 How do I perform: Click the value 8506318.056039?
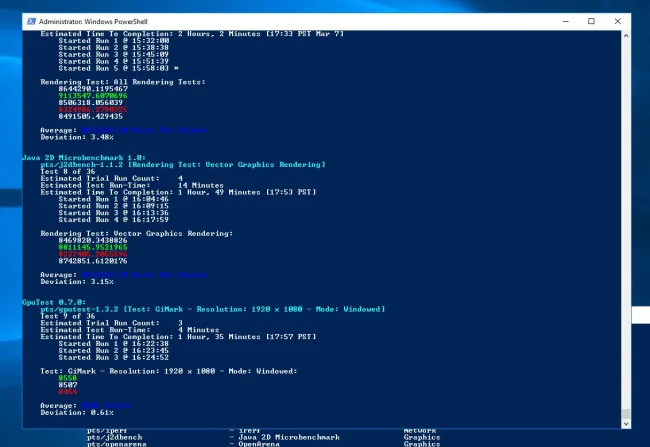point(90,102)
